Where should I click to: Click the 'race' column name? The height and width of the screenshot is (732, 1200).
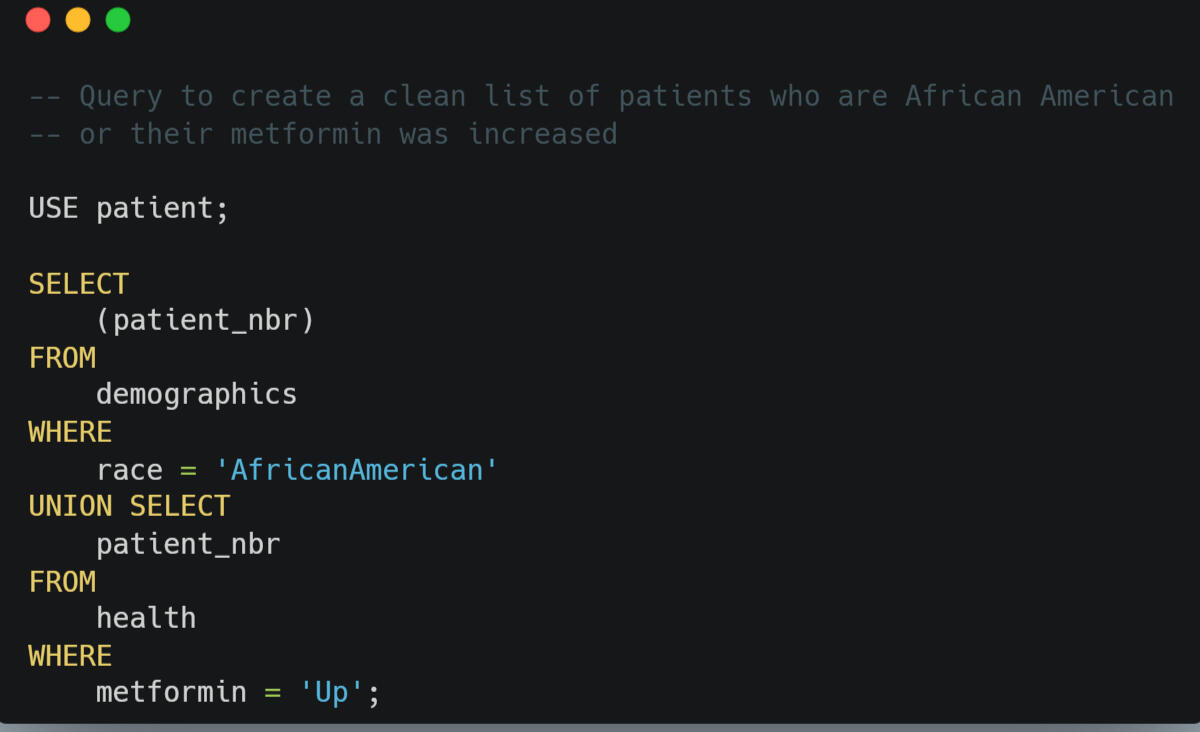(x=130, y=470)
